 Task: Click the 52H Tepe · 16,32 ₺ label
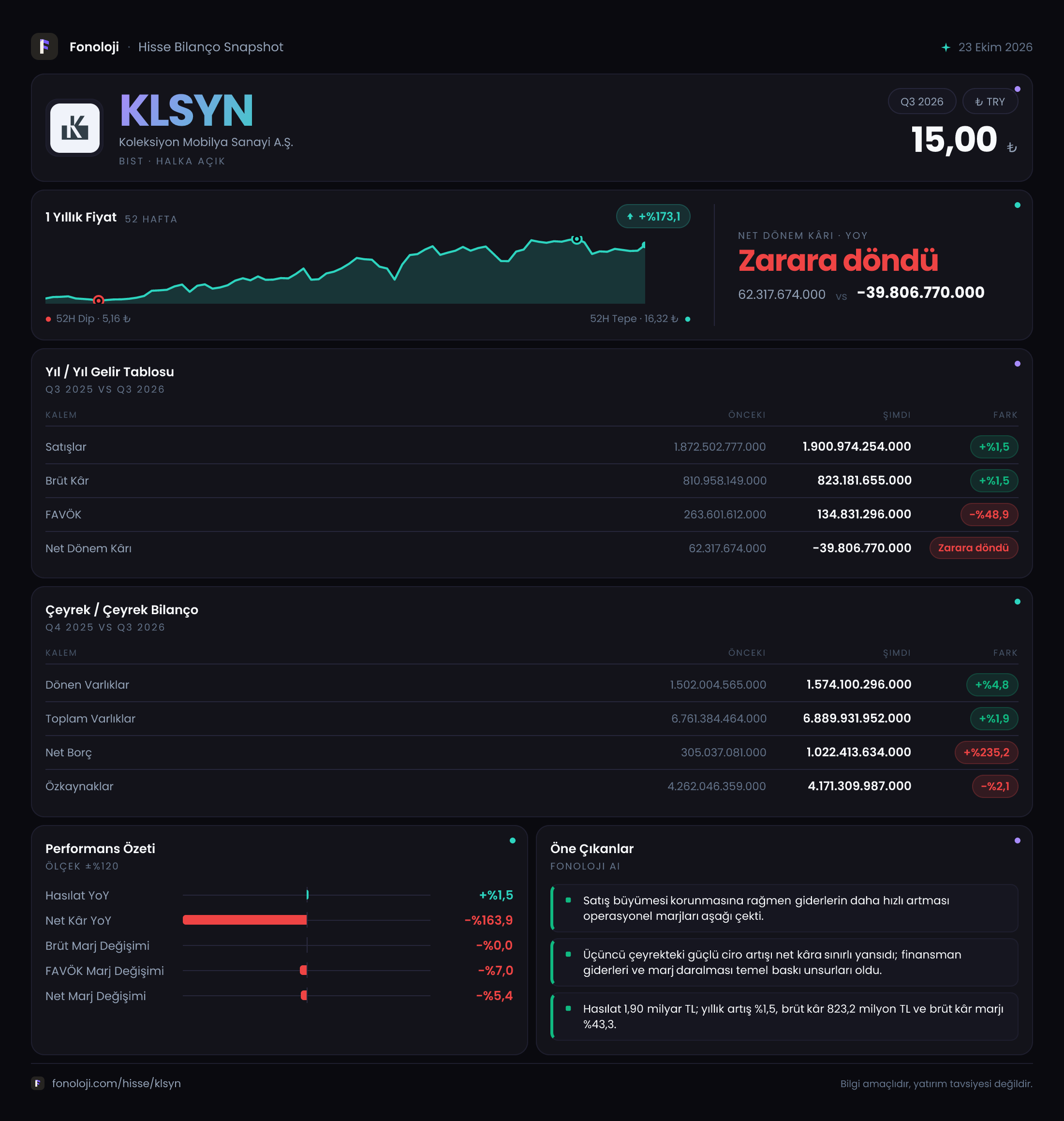coord(634,319)
